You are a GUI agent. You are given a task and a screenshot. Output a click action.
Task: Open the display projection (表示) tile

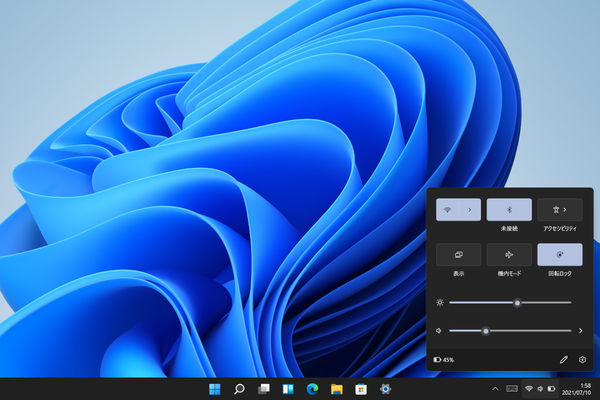tap(459, 255)
